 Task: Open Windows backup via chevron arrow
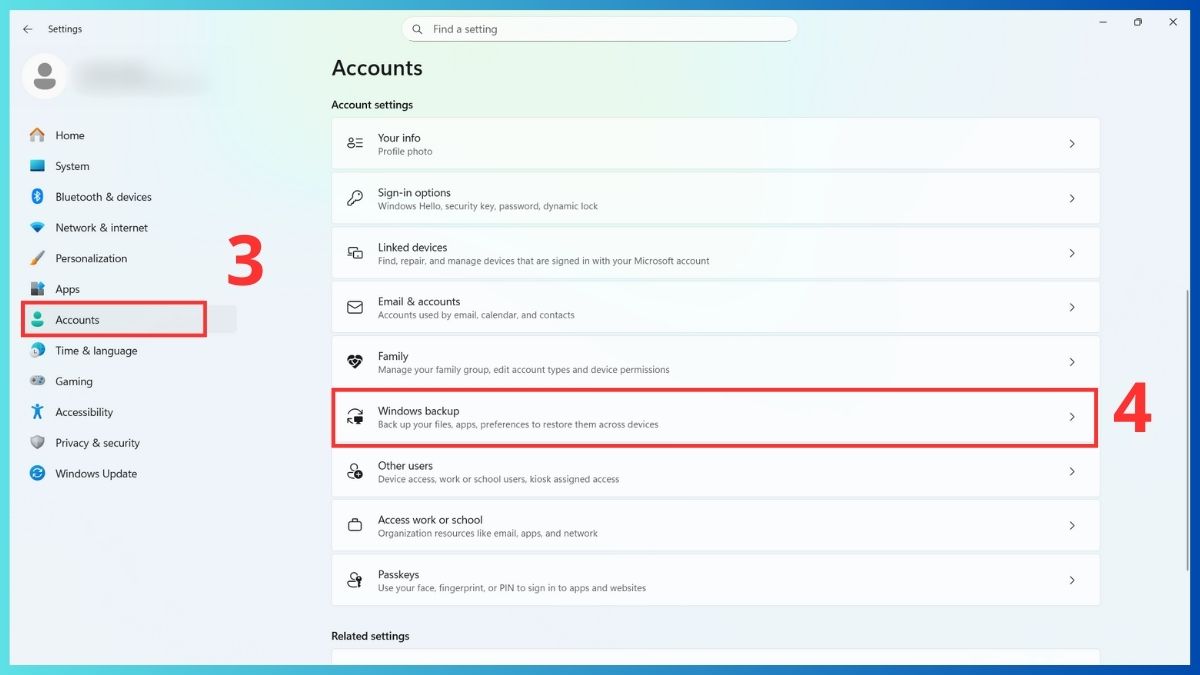coord(1072,417)
